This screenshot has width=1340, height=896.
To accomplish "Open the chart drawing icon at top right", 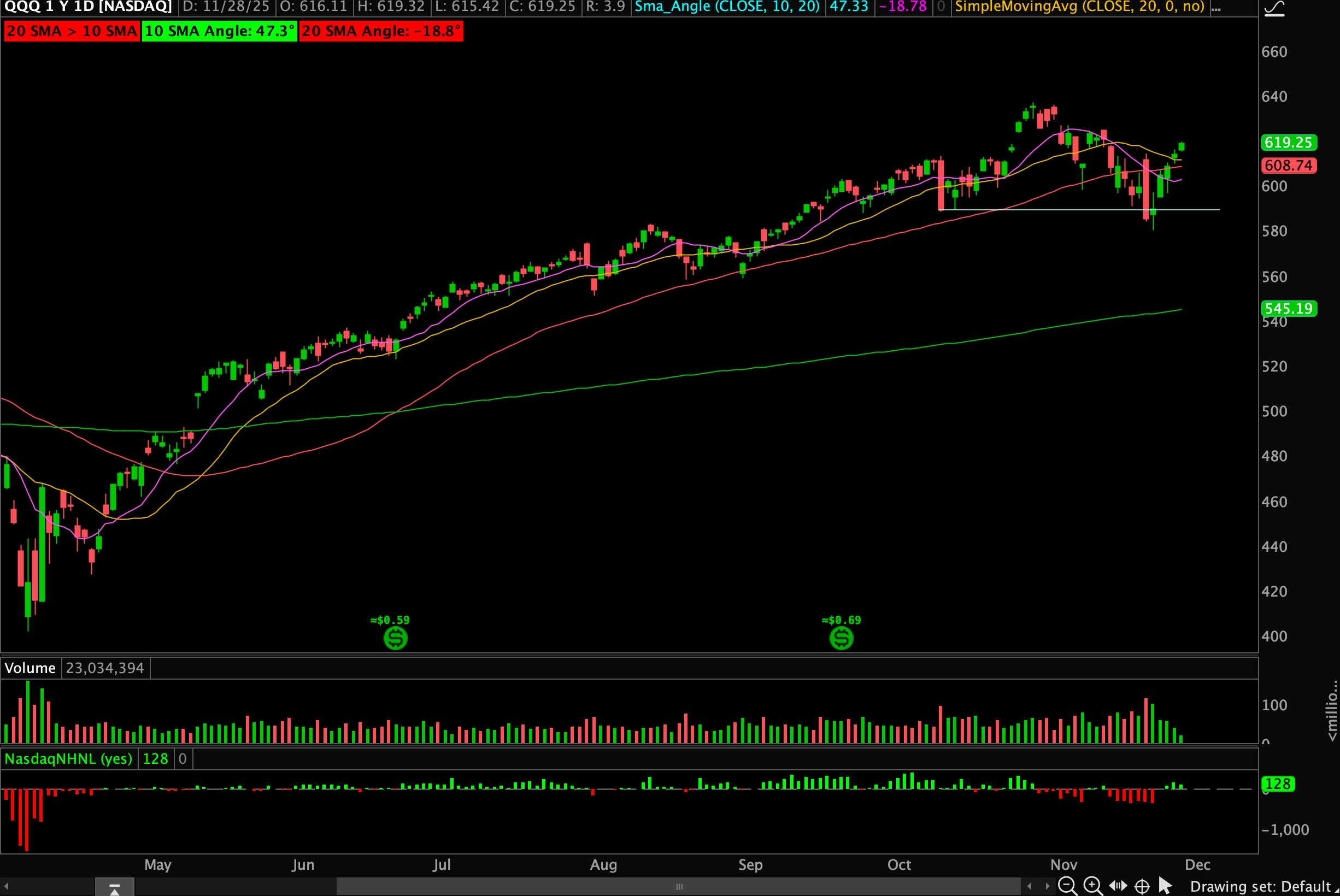I will point(1274,8).
